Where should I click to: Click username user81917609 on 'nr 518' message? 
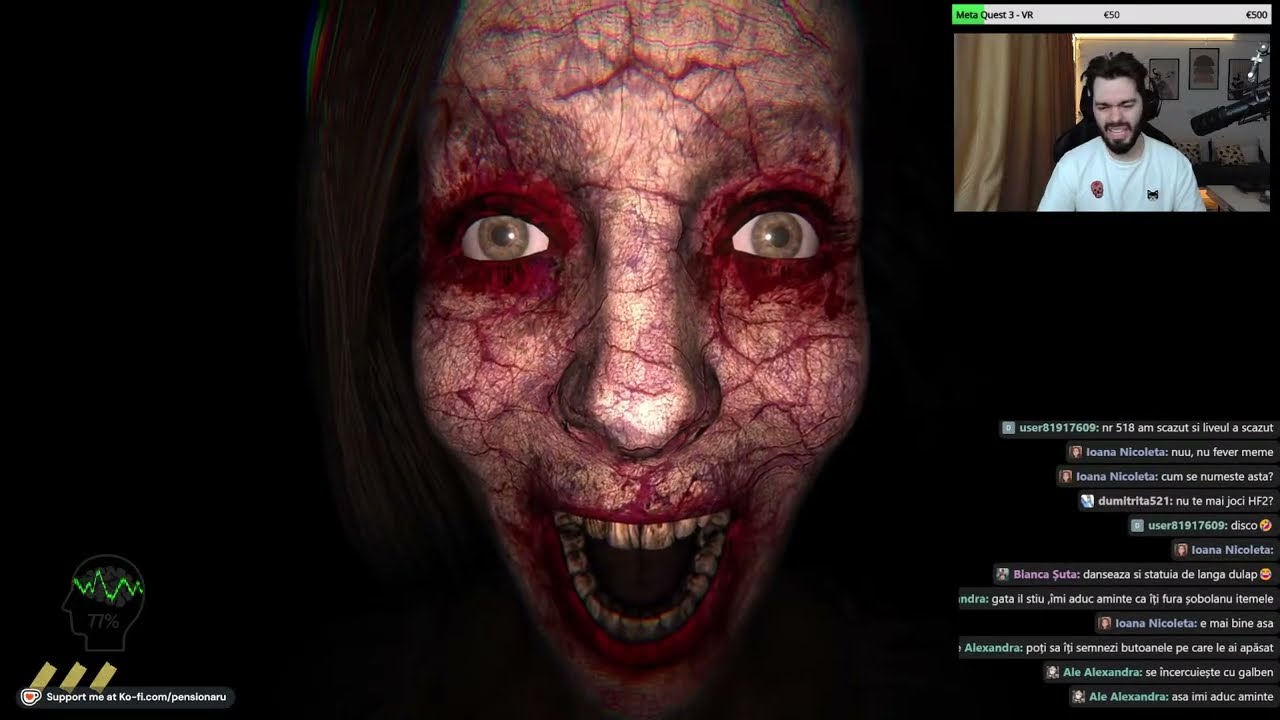point(1059,428)
